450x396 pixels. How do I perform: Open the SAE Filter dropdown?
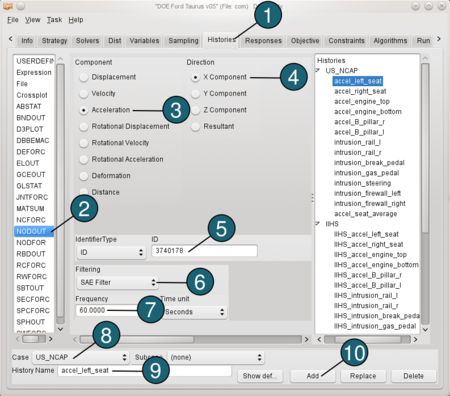tap(117, 282)
